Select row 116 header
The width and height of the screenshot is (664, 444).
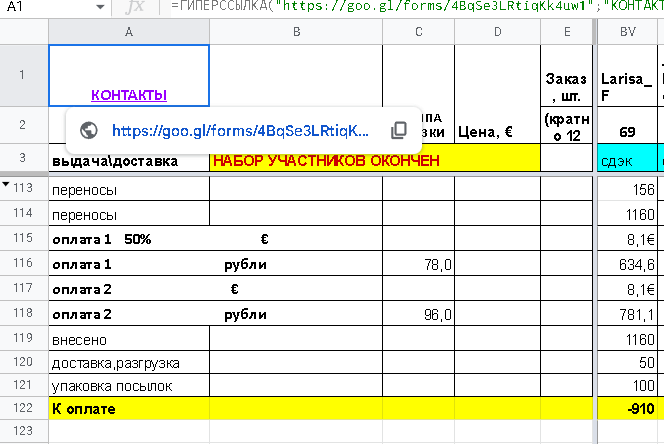[23, 265]
